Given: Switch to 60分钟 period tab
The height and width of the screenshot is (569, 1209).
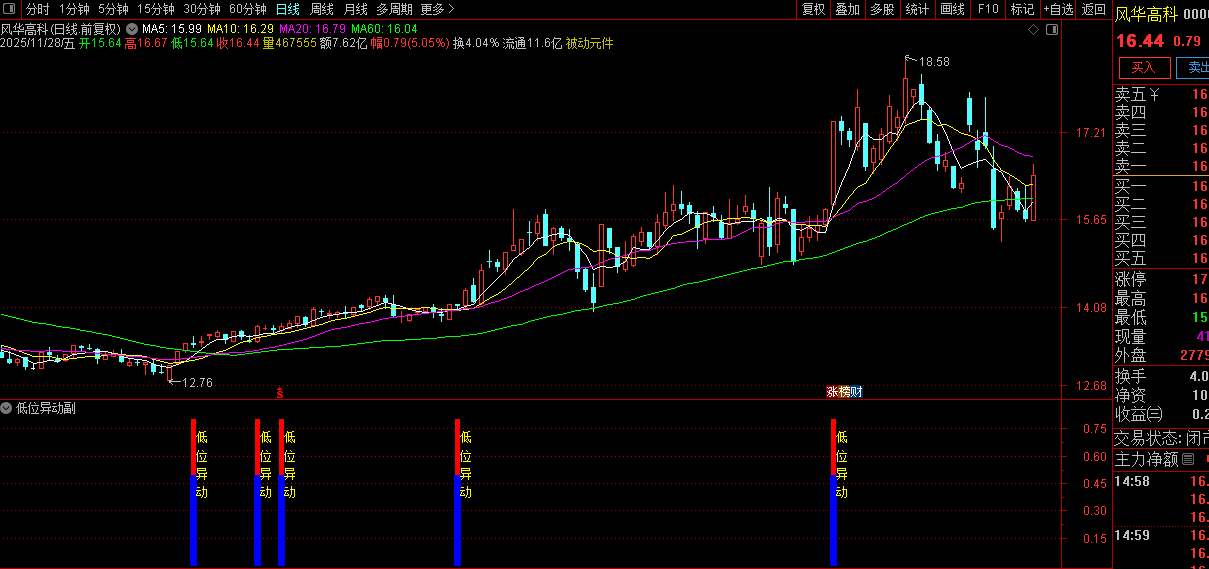Looking at the screenshot, I should pyautogui.click(x=248, y=9).
